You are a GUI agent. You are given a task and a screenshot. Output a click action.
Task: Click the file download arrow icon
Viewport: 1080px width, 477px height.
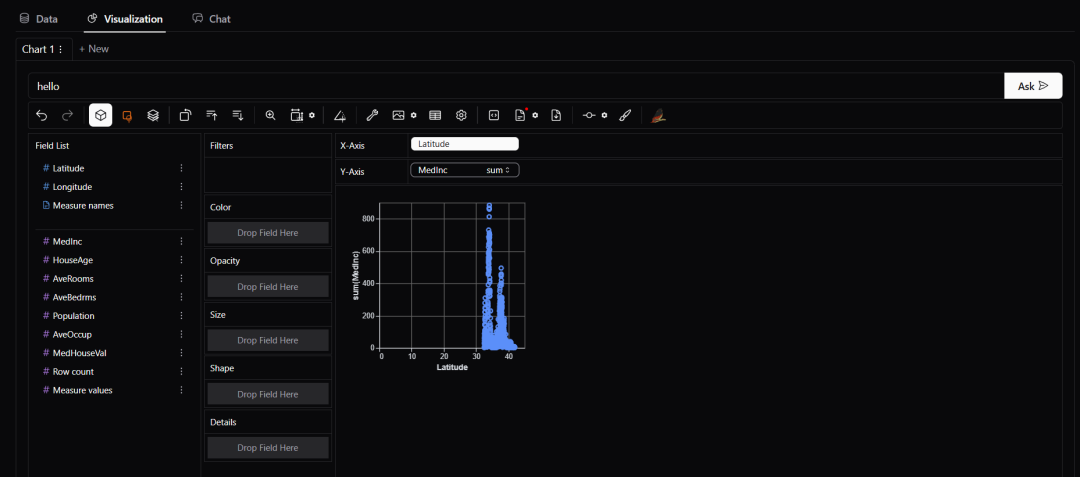coord(557,116)
